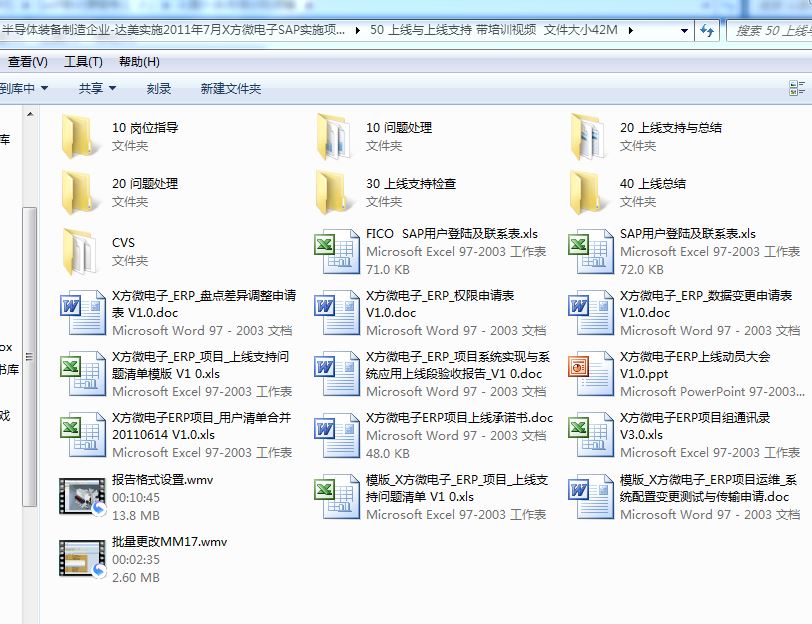The height and width of the screenshot is (624, 812).
Task: Select the folder name 20 上线支持与总结
Action: tap(671, 128)
